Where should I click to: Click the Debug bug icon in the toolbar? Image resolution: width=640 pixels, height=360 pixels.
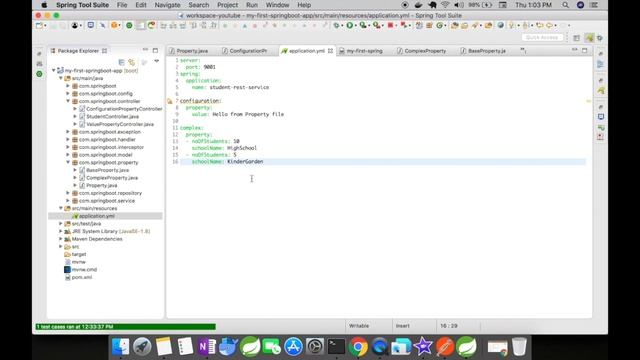point(336,25)
